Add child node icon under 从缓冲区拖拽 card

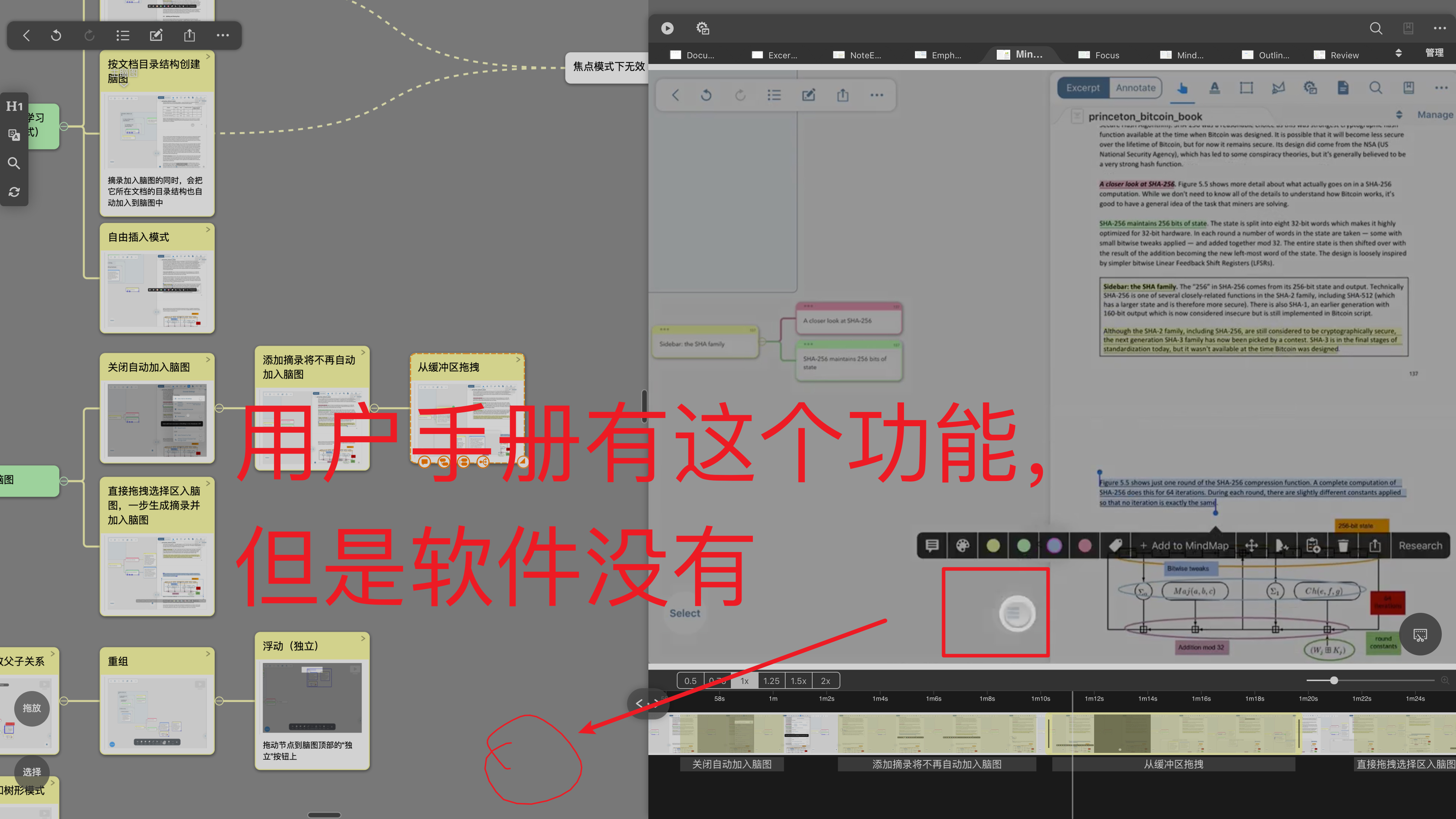point(444,462)
